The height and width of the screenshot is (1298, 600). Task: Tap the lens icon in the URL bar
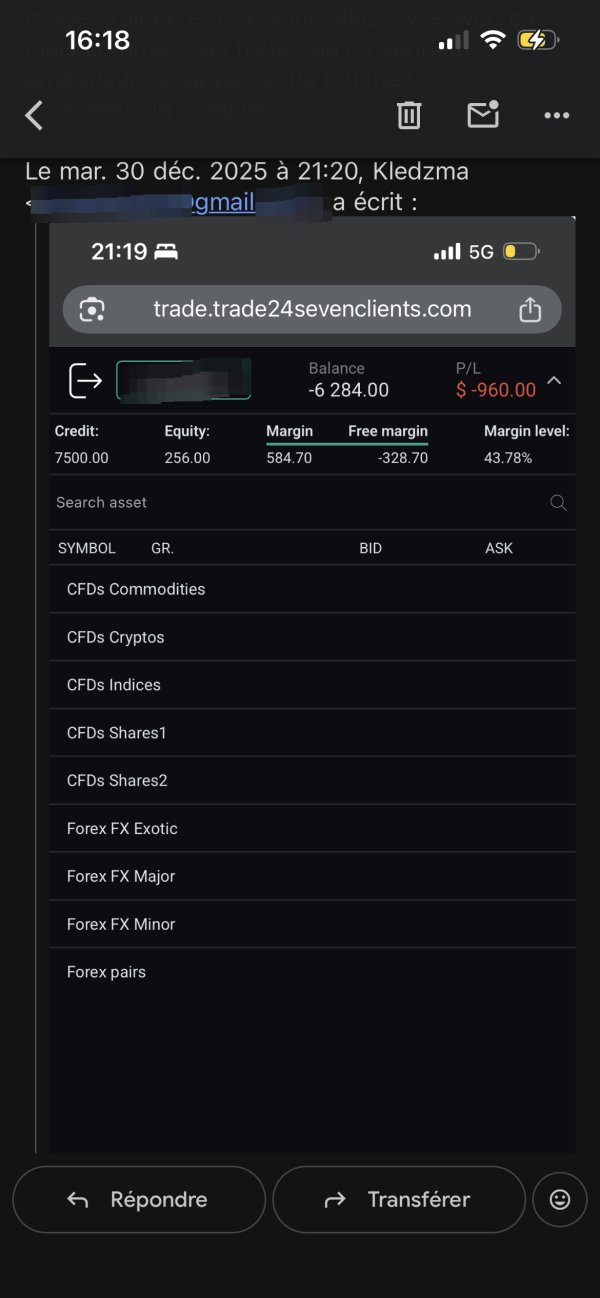tap(92, 310)
